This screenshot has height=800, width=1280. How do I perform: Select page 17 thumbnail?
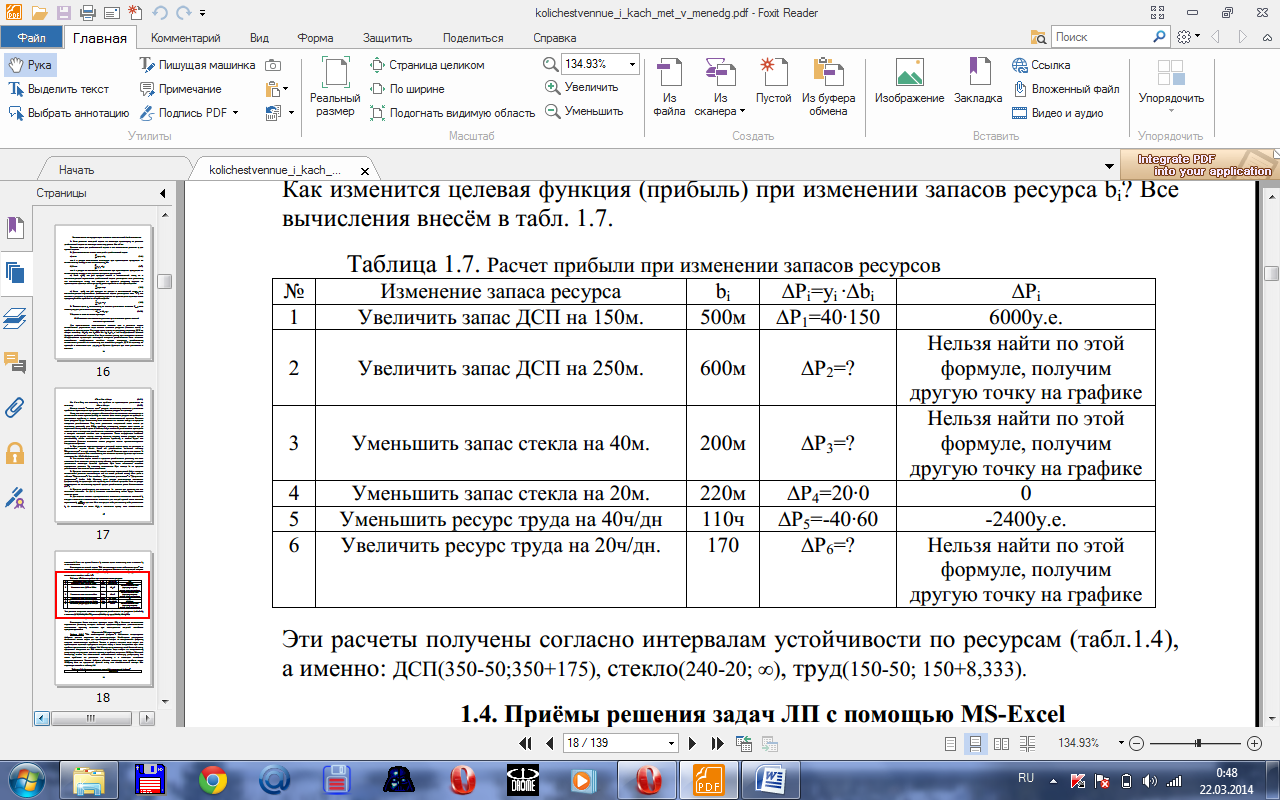(103, 455)
